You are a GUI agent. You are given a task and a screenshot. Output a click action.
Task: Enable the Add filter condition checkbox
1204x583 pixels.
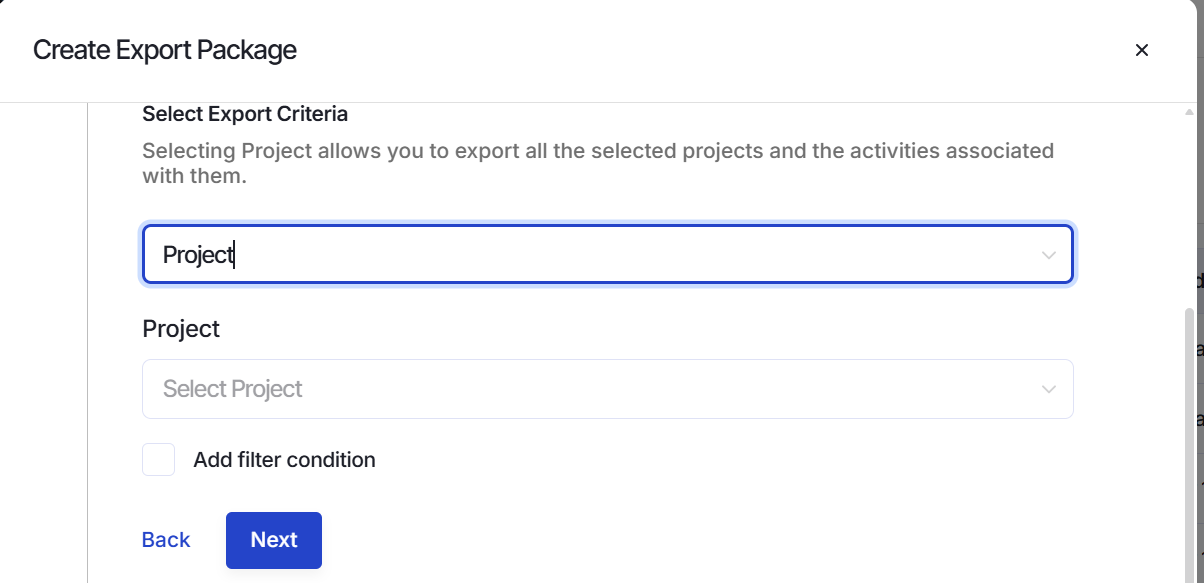pyautogui.click(x=158, y=460)
